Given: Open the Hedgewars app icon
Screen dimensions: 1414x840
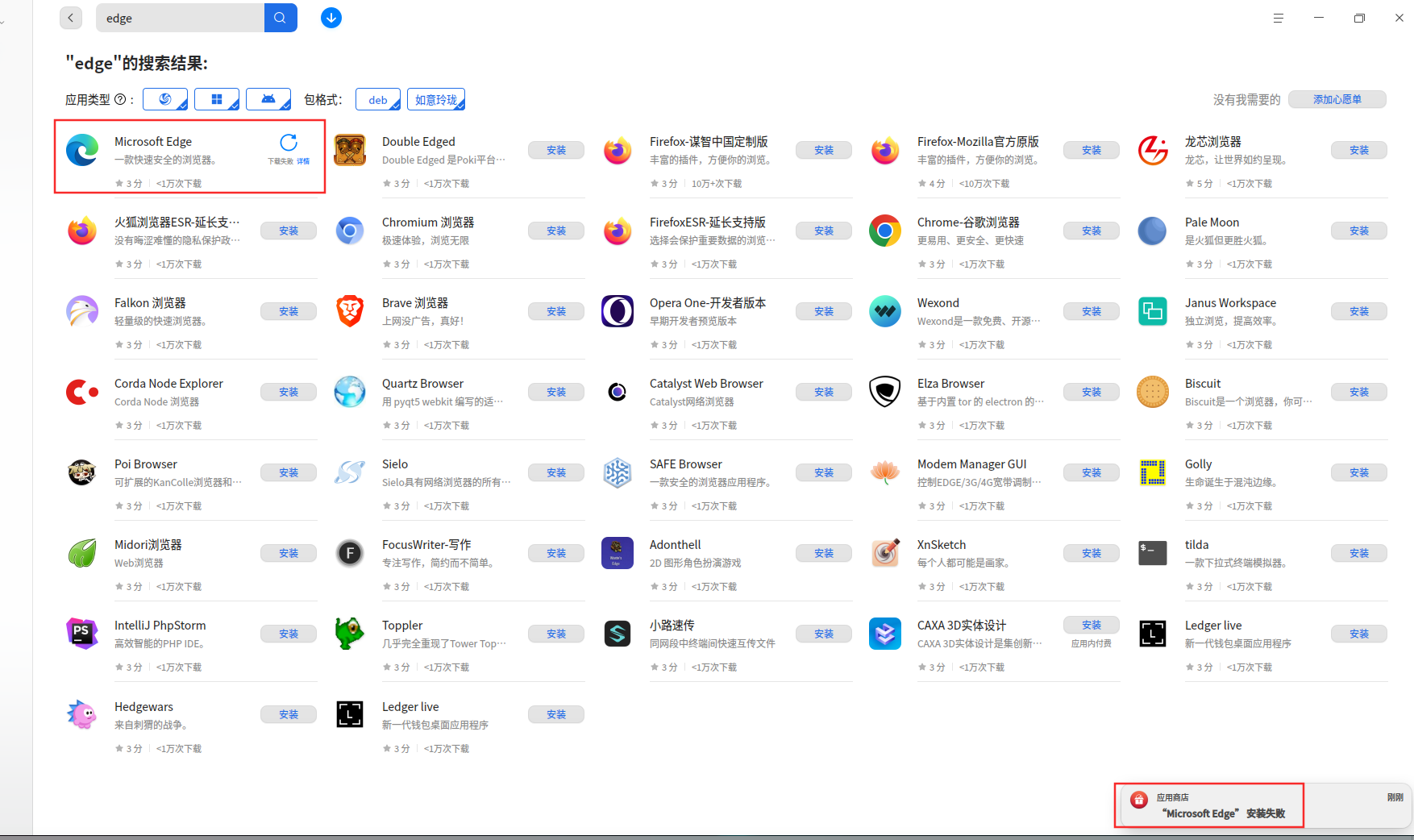Looking at the screenshot, I should tap(82, 715).
